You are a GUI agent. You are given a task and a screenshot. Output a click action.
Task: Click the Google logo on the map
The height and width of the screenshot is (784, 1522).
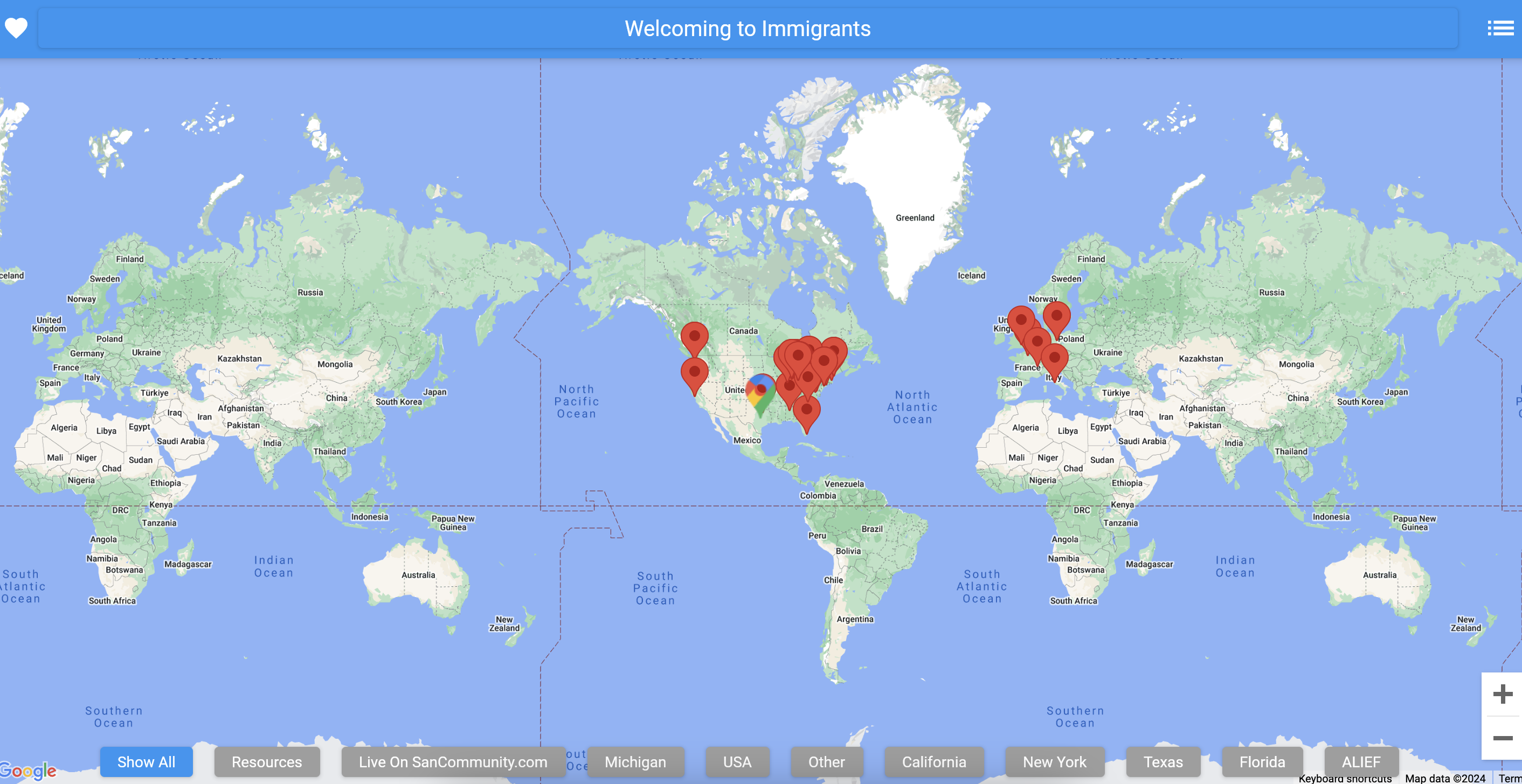[29, 771]
